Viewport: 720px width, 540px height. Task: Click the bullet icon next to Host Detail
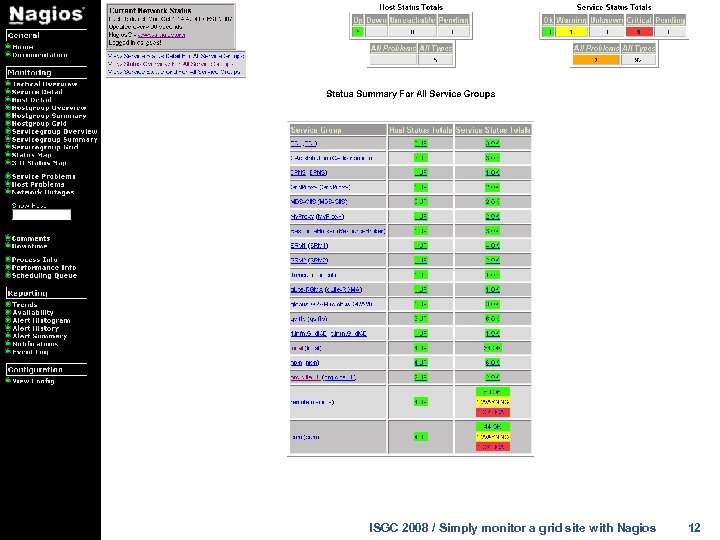click(x=8, y=99)
